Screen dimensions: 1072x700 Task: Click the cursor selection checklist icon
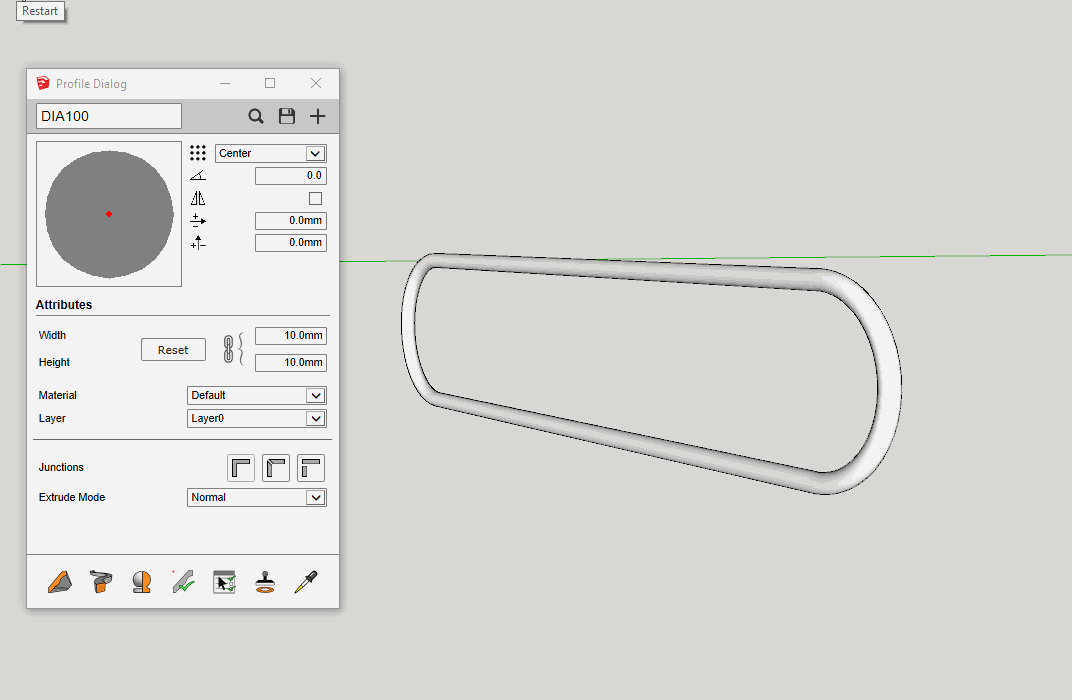(x=224, y=582)
